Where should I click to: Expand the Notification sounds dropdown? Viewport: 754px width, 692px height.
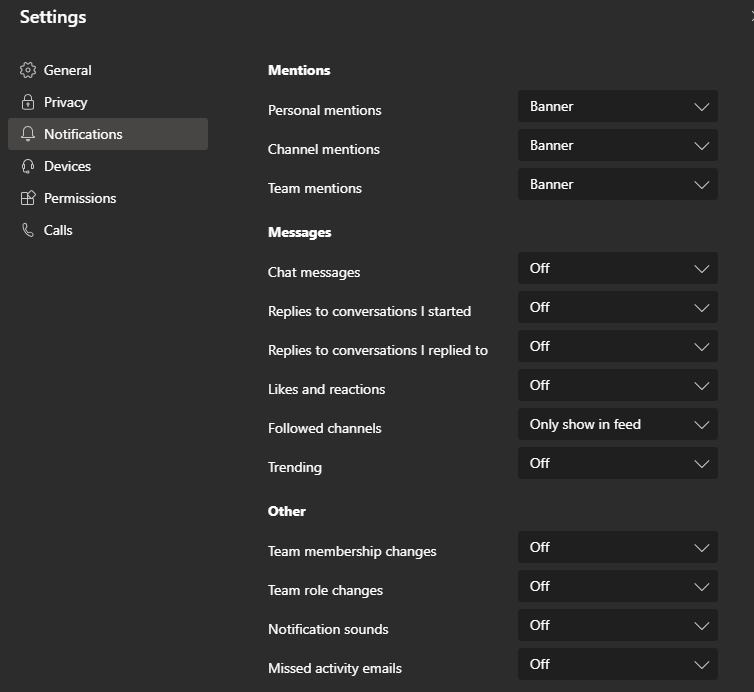click(x=617, y=625)
